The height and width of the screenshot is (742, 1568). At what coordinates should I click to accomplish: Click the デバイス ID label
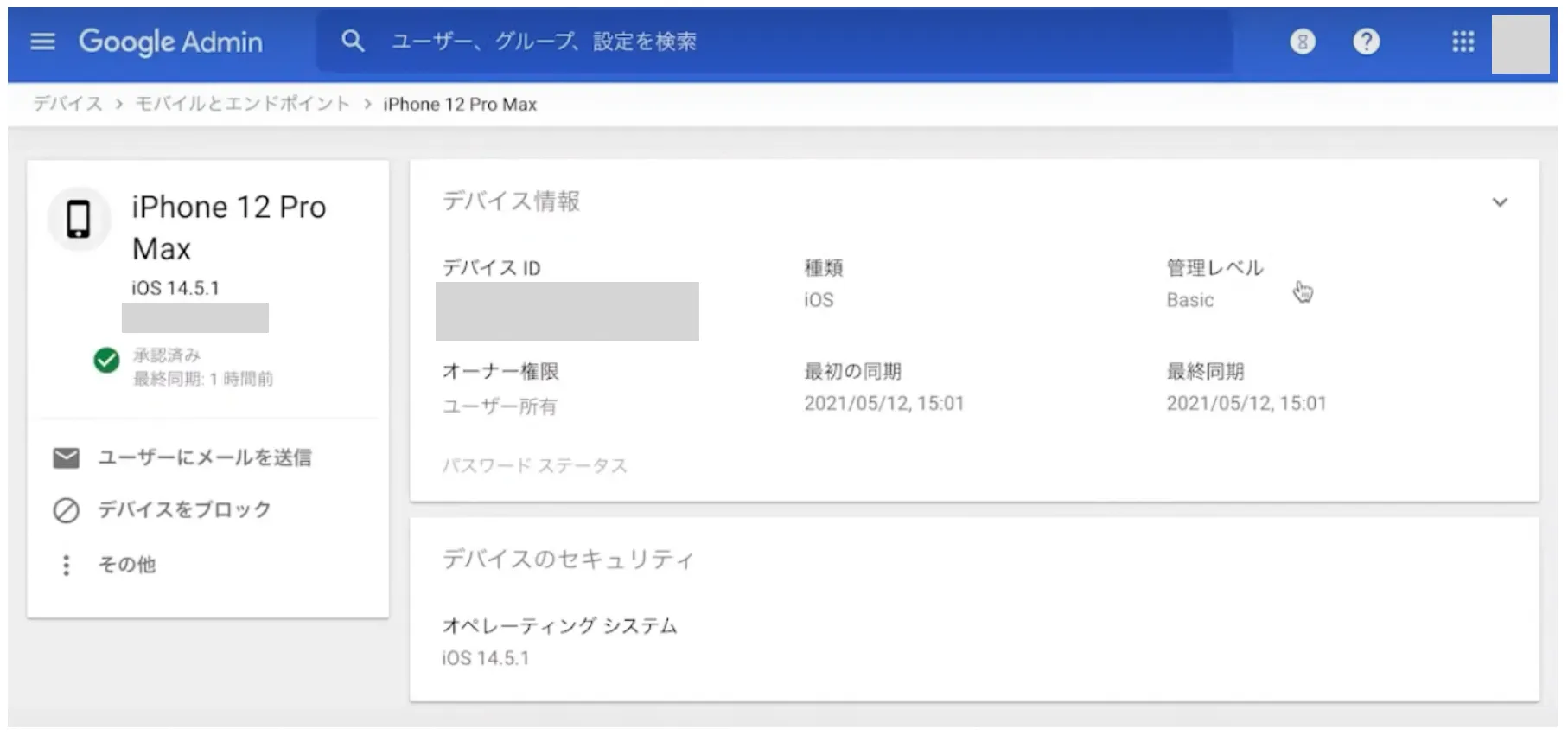(491, 268)
